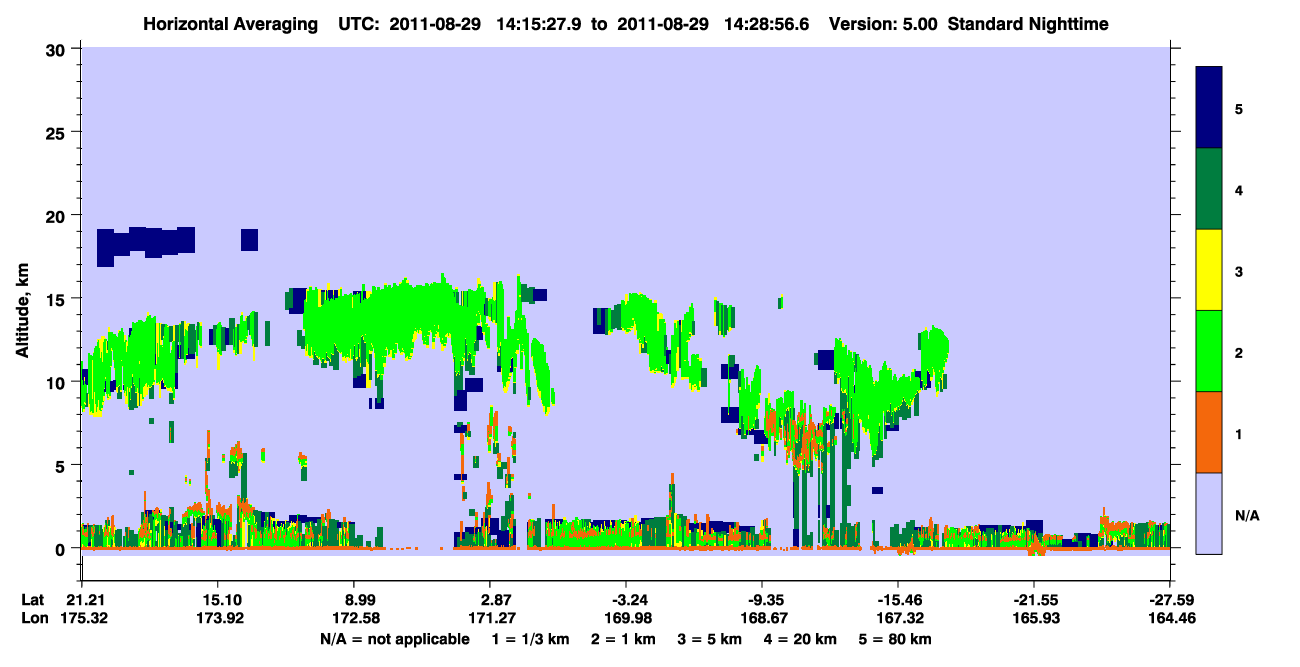Click the dark blue layer at 18 km altitude

coord(145,243)
